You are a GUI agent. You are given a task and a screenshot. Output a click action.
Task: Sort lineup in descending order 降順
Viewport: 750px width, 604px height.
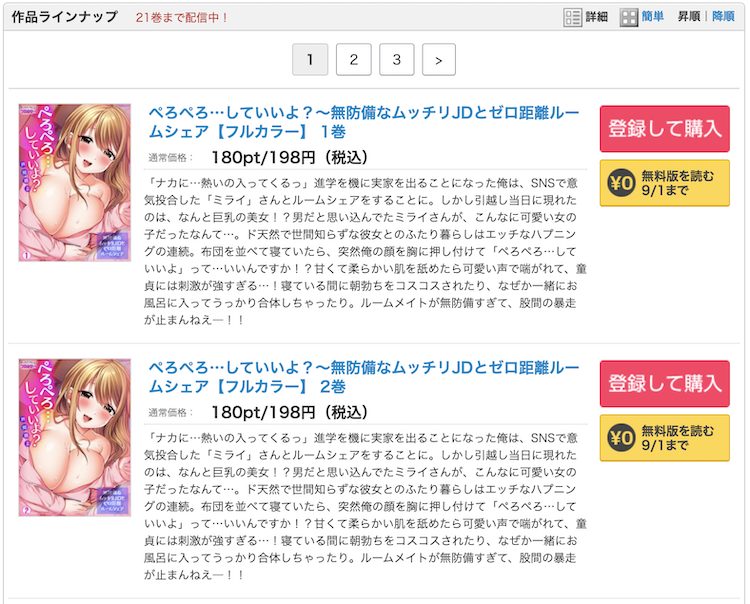723,17
